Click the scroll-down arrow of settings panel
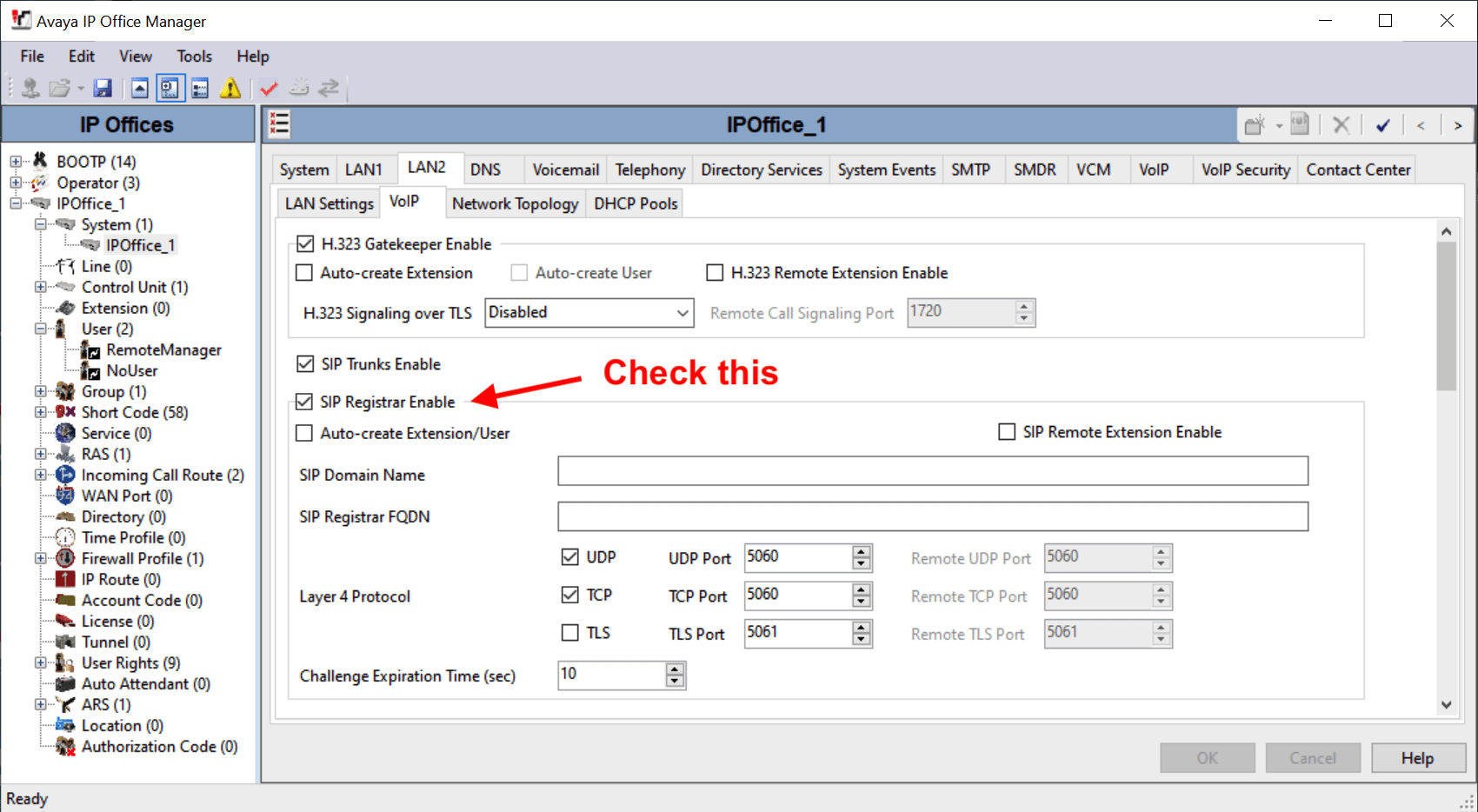This screenshot has width=1478, height=812. coord(1446,705)
